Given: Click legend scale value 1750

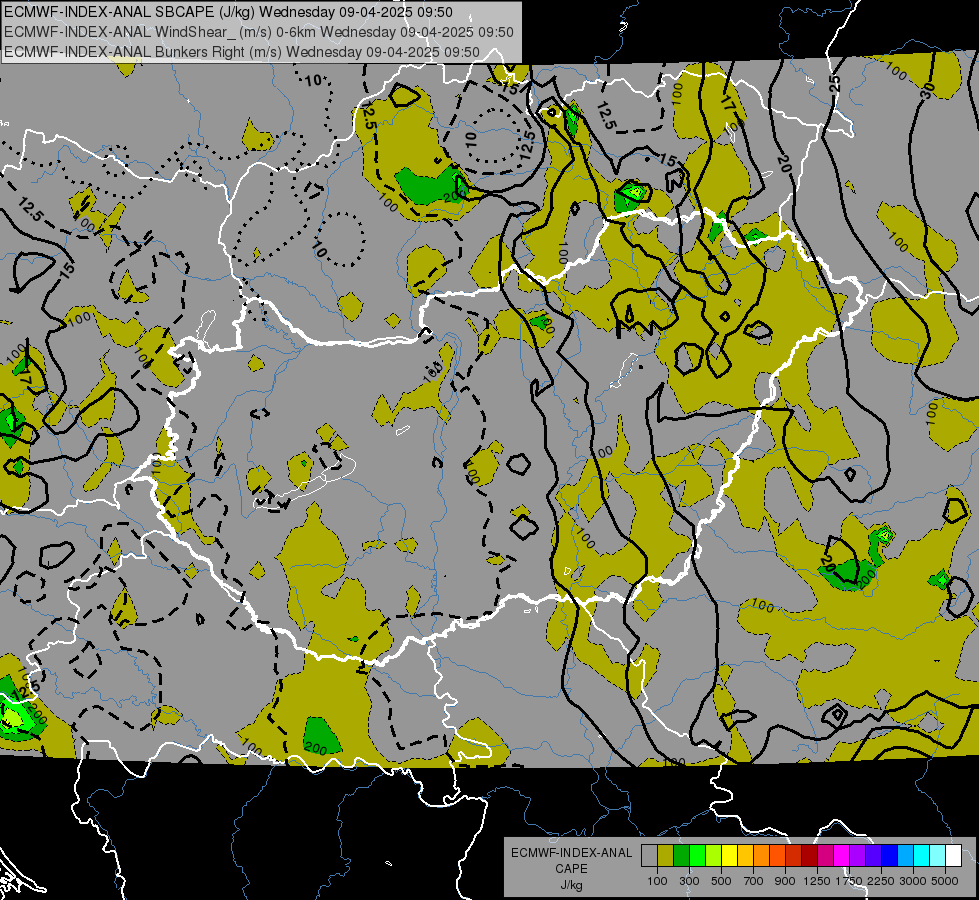Looking at the screenshot, I should [849, 881].
